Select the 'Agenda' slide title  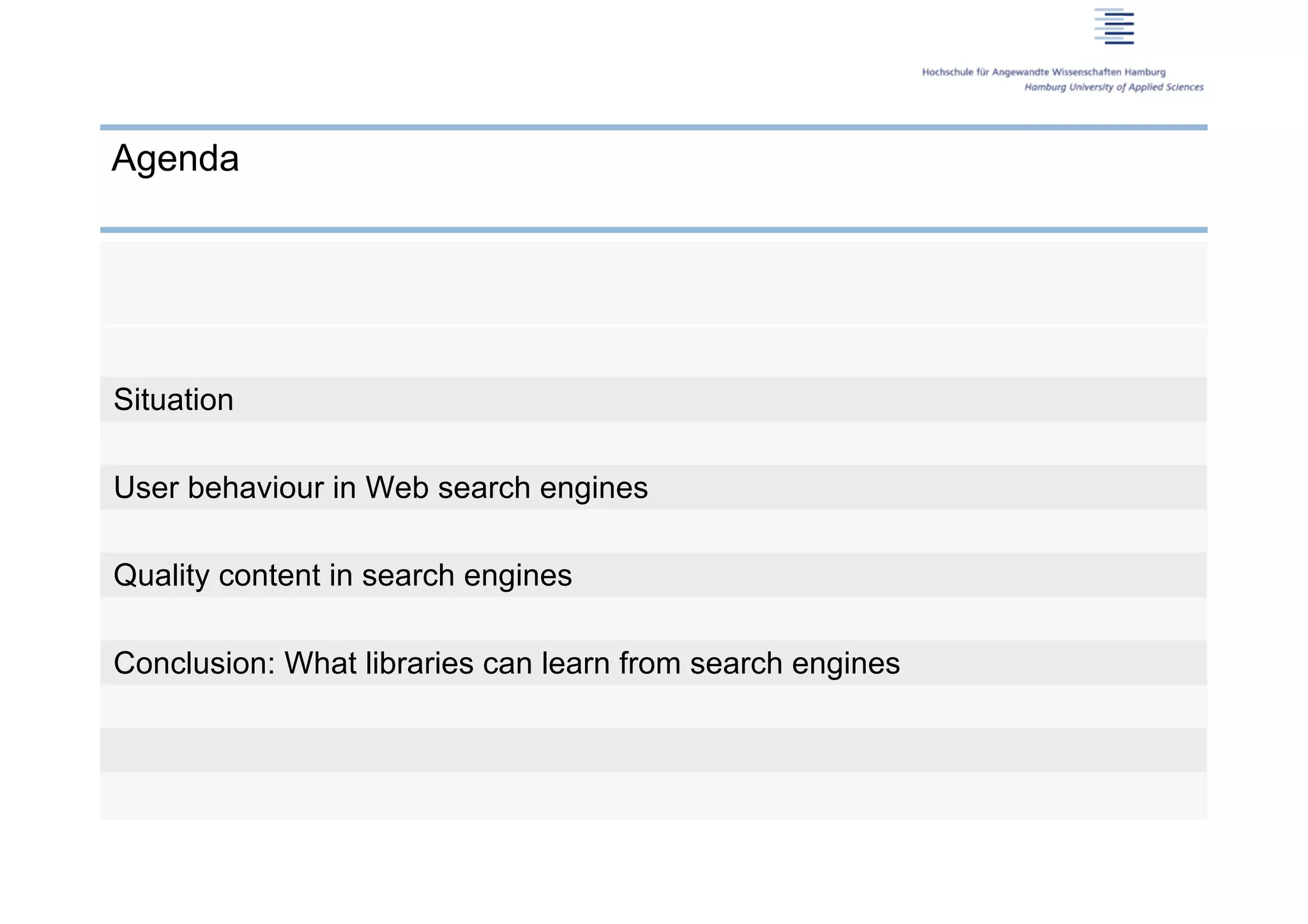click(x=175, y=158)
